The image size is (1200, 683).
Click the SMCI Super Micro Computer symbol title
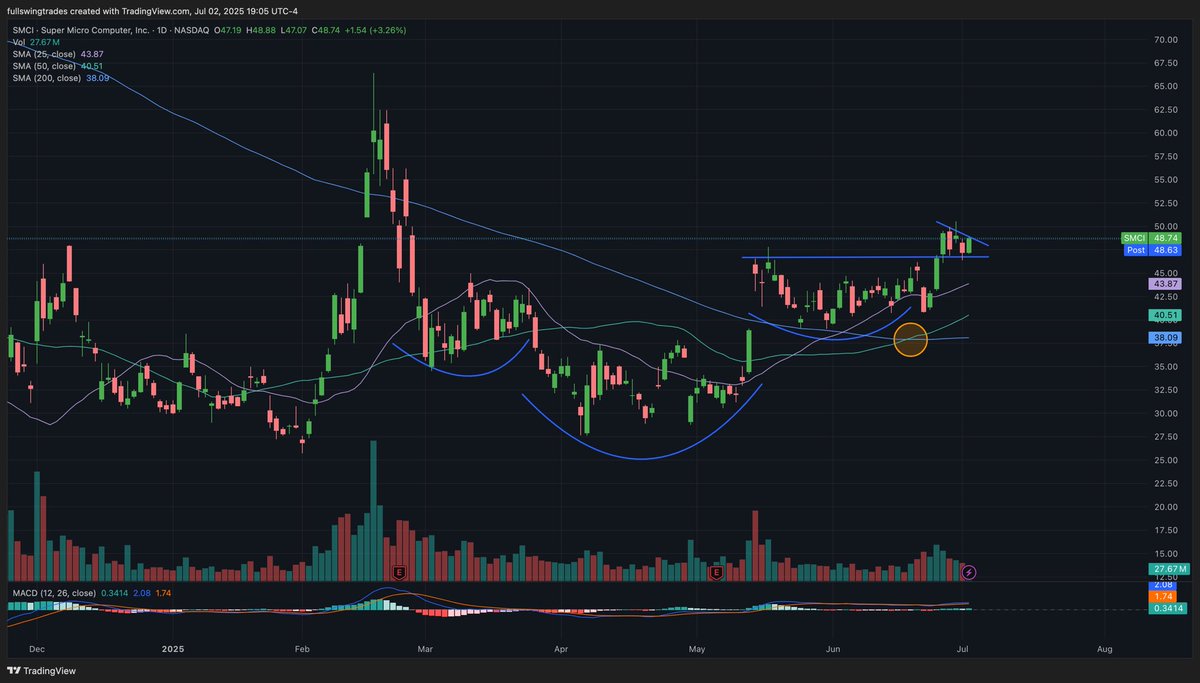pos(83,30)
